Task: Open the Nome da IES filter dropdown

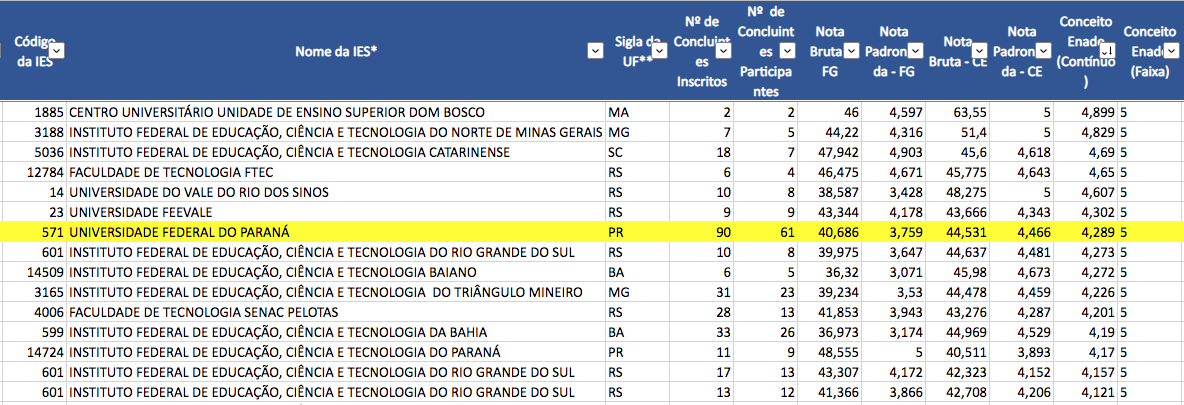Action: 596,50
